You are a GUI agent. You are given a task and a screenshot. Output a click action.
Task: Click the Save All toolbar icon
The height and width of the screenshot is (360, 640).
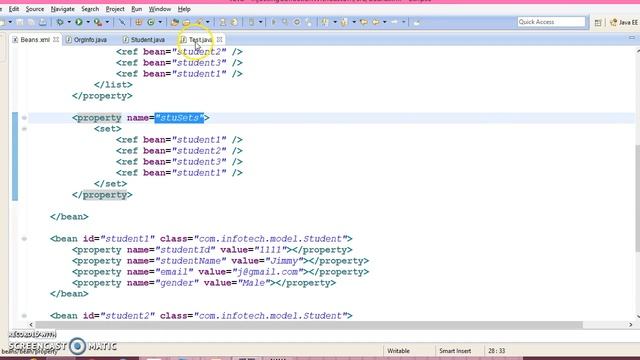coord(31,22)
